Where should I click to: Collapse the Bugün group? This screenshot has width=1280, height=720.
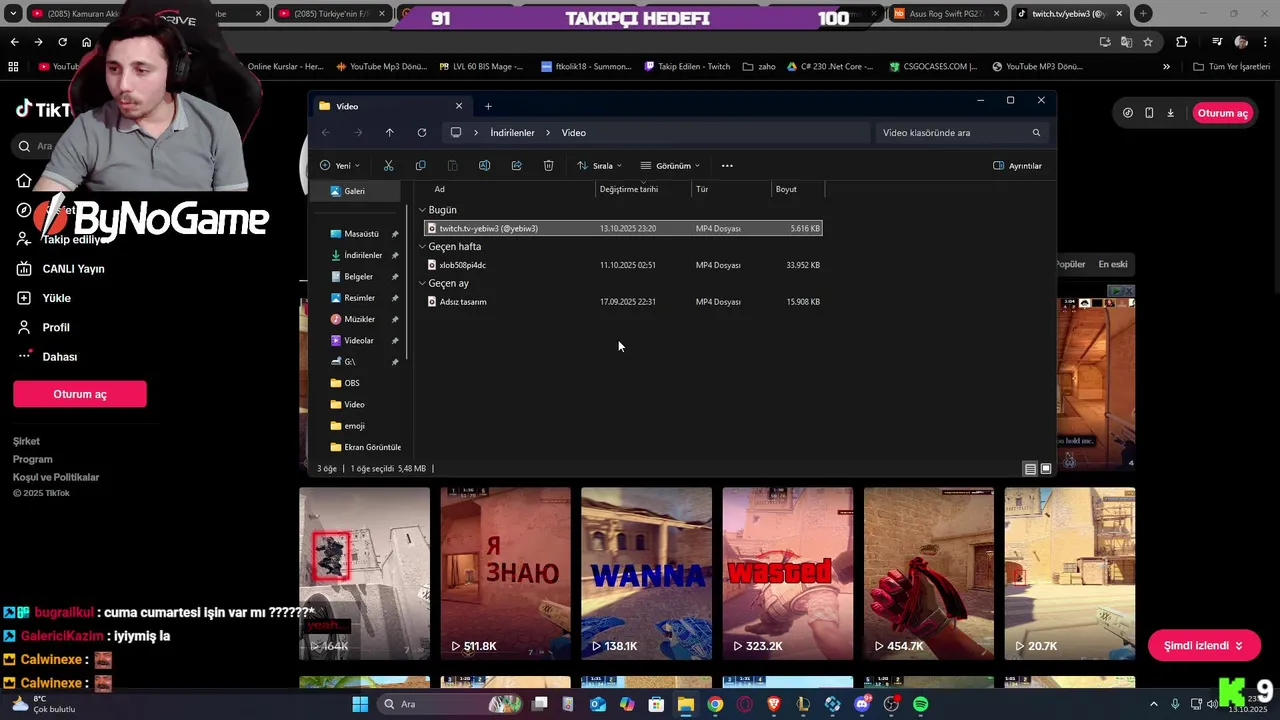click(423, 210)
